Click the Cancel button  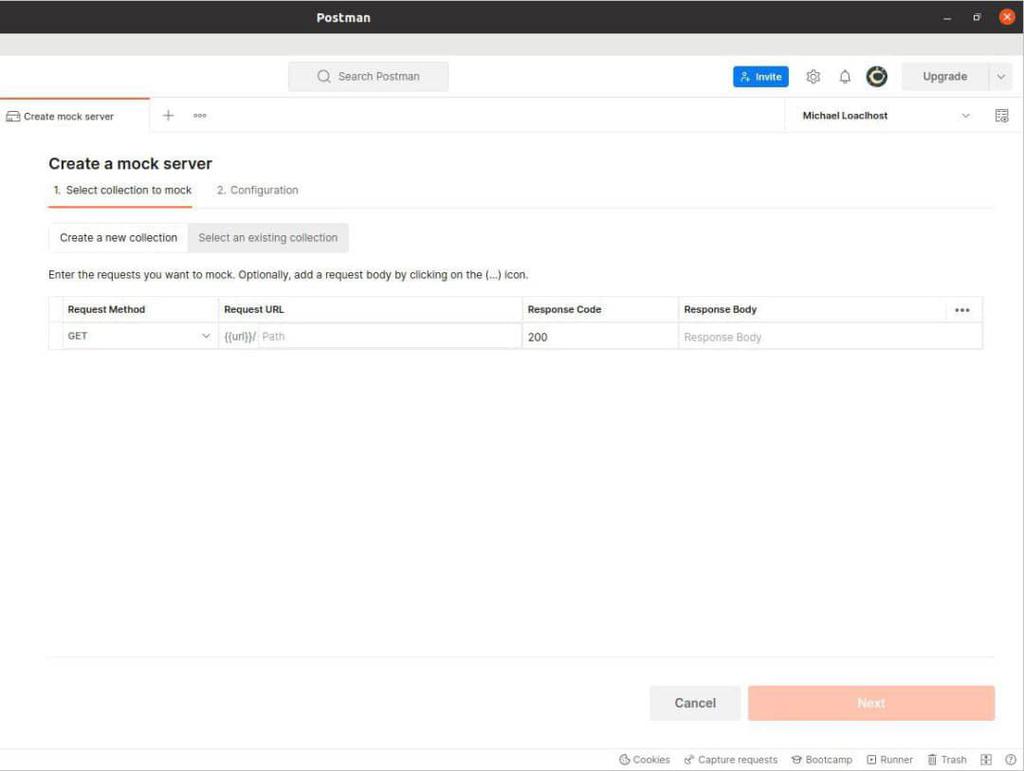(x=695, y=703)
